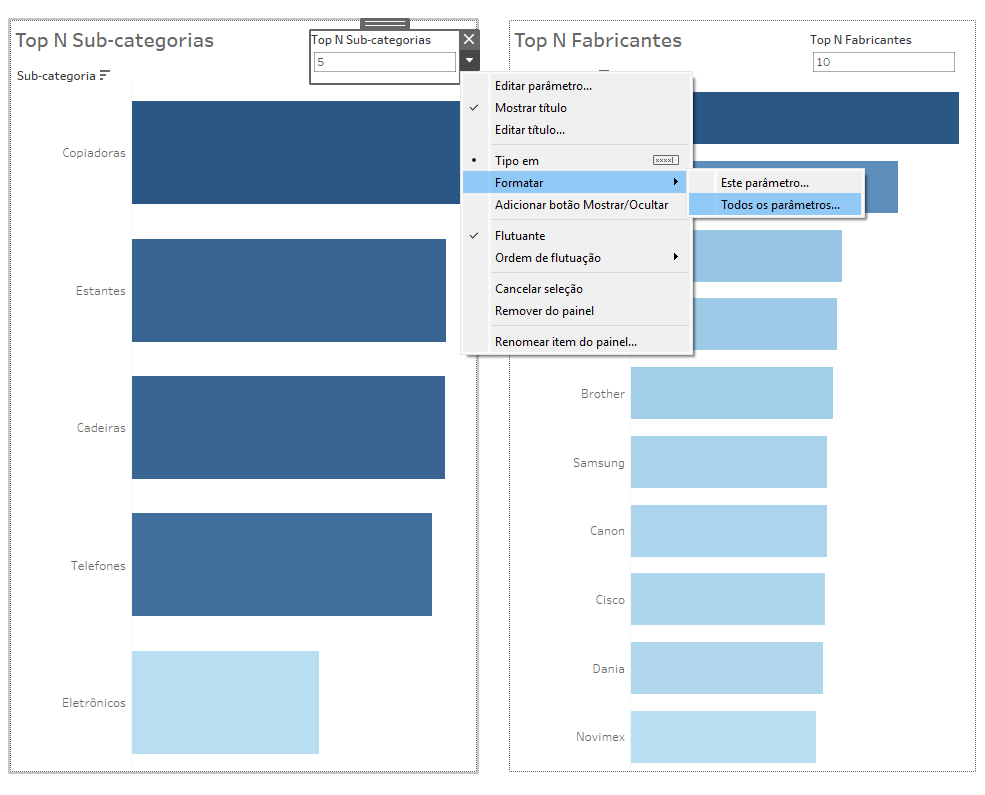Click the light blue Eletrônicos bar
This screenshot has width=985, height=795.
coord(225,702)
